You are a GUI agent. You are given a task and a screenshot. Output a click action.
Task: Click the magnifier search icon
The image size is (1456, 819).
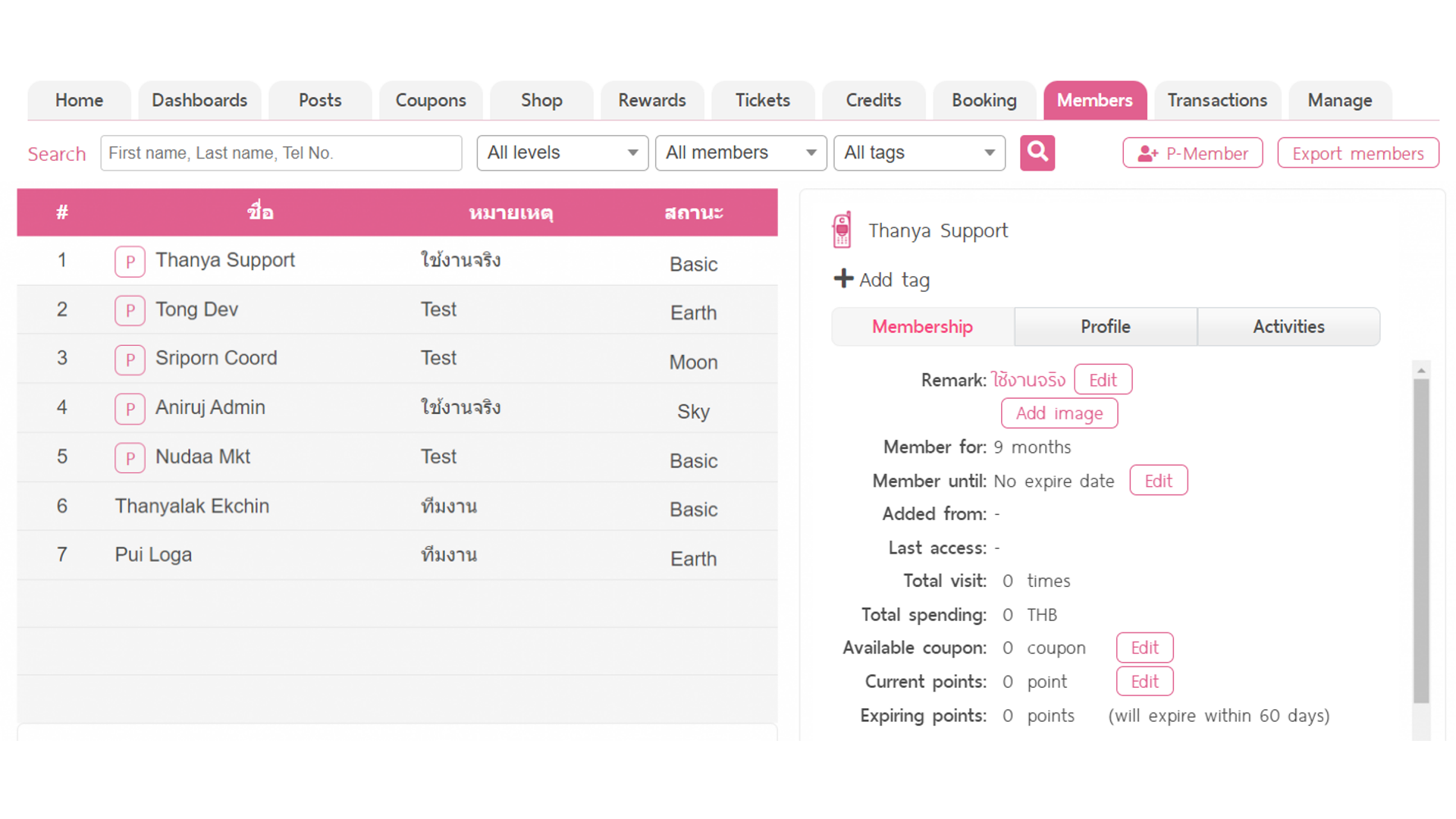point(1037,152)
